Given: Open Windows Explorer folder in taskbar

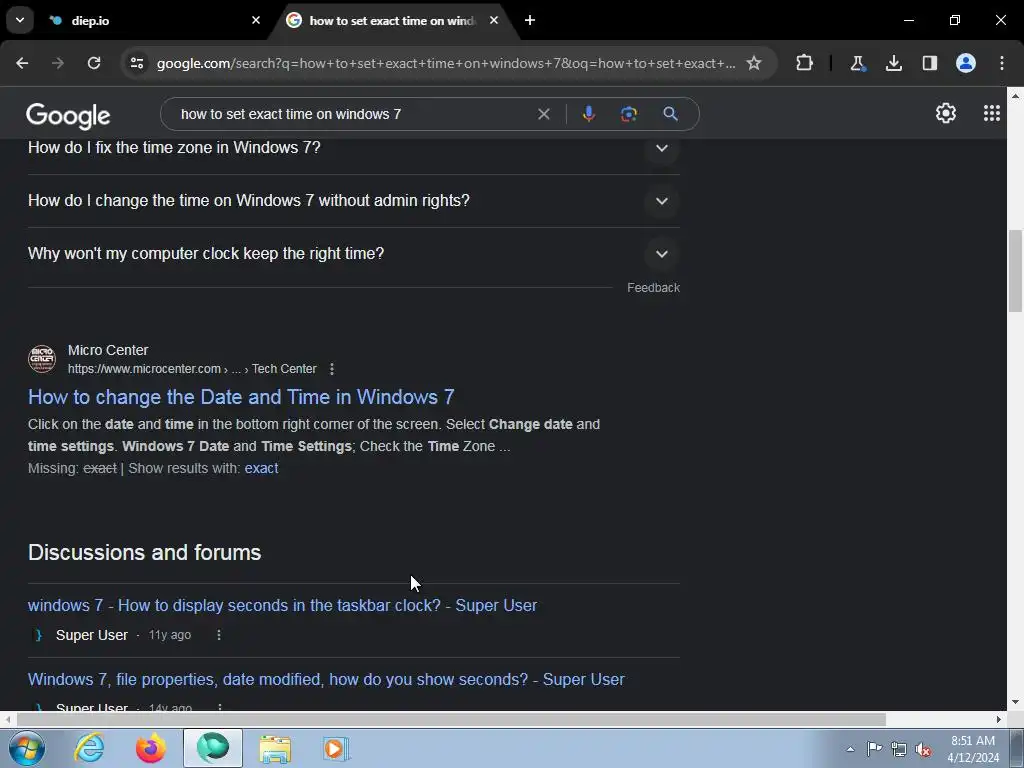Looking at the screenshot, I should (275, 748).
